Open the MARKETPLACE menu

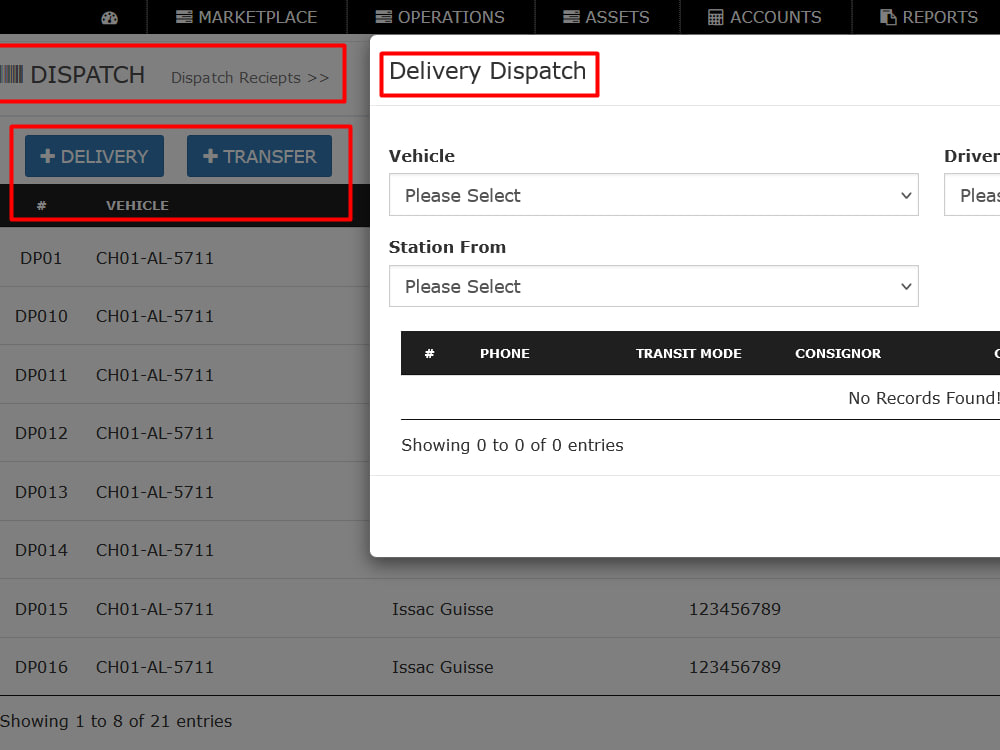coord(246,17)
